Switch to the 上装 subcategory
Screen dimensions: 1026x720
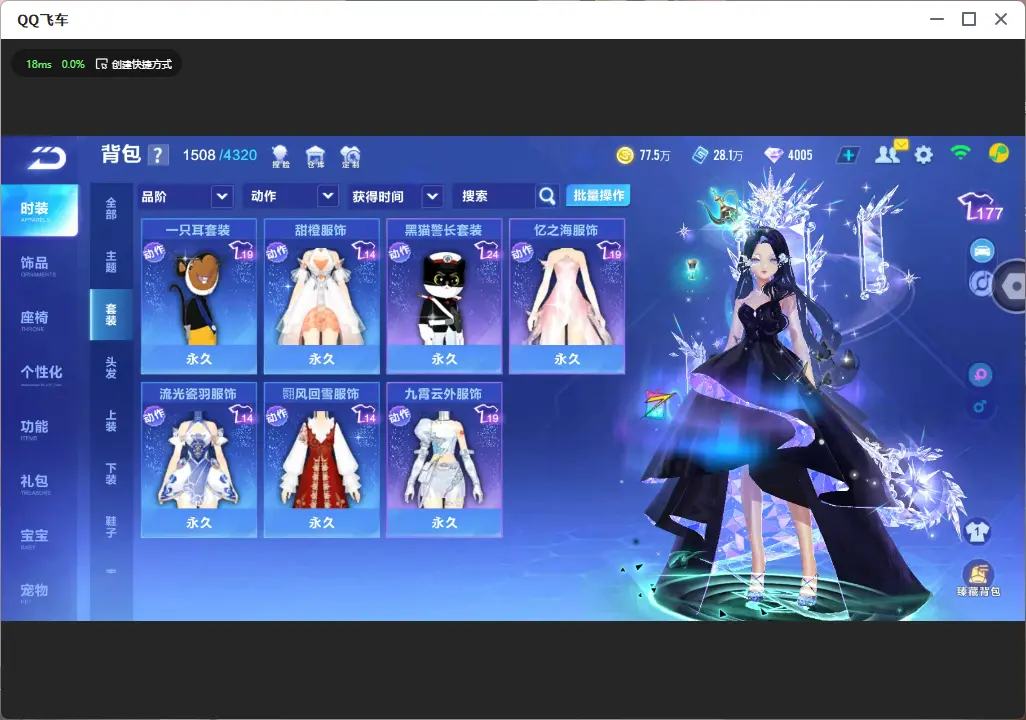click(111, 421)
